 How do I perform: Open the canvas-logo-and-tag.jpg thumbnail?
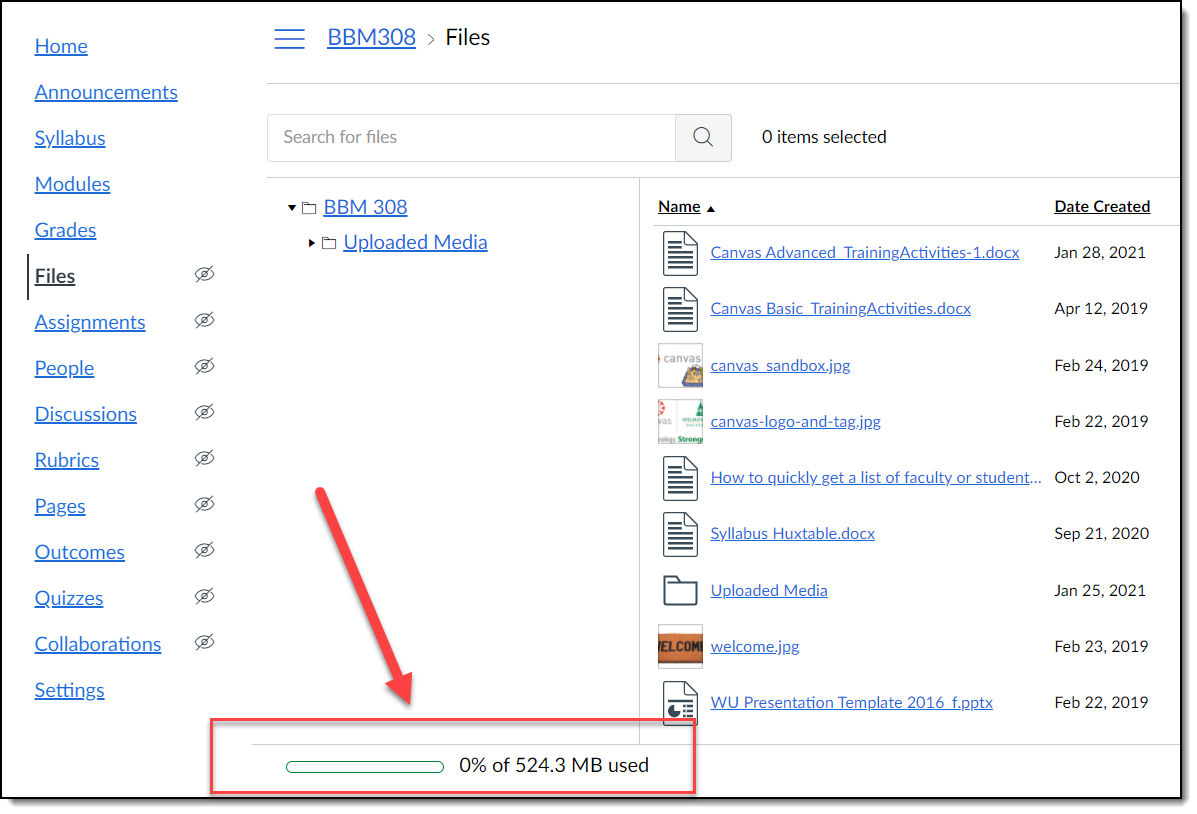point(680,422)
